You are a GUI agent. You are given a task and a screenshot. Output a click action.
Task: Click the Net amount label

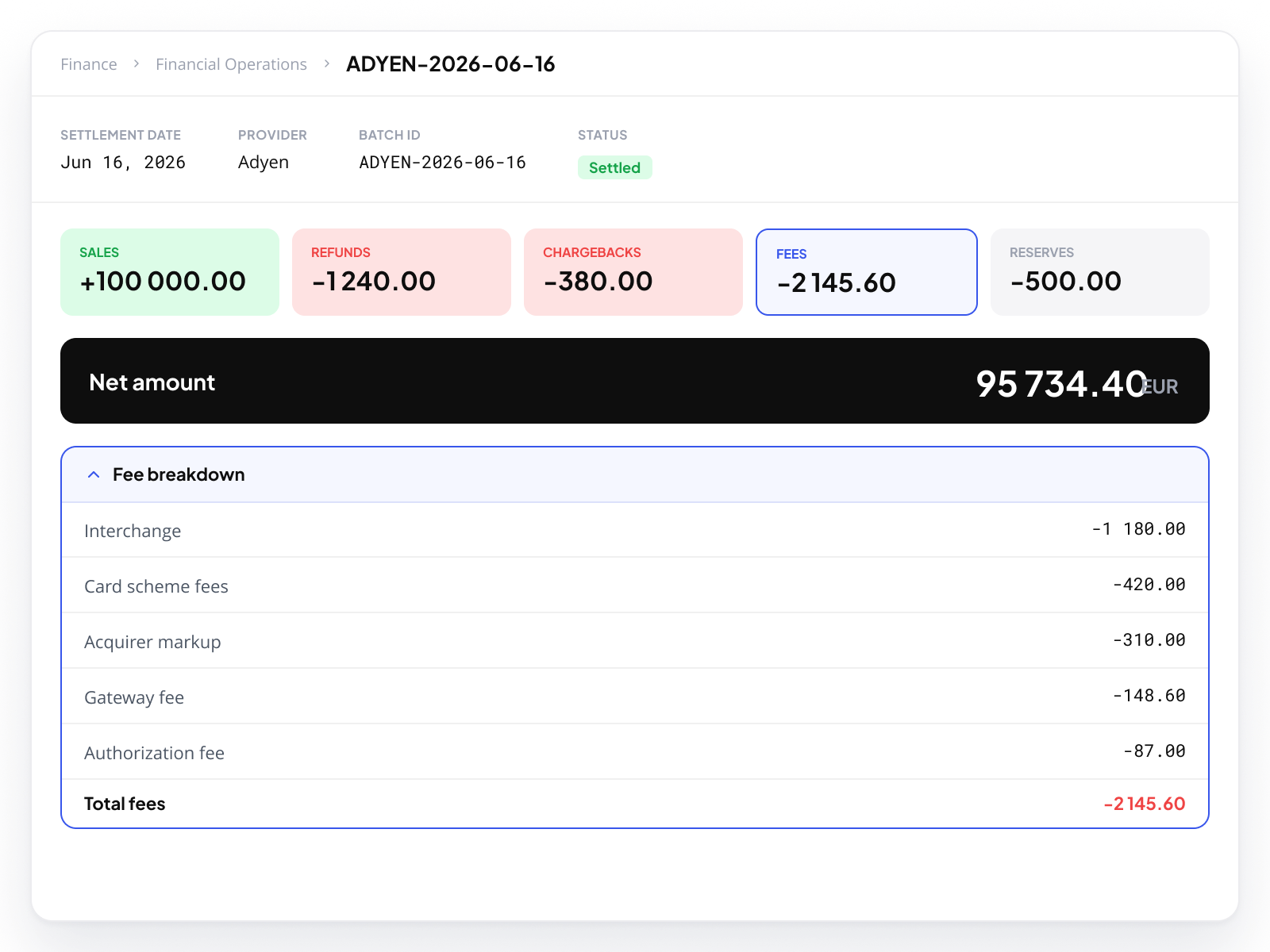tap(152, 382)
